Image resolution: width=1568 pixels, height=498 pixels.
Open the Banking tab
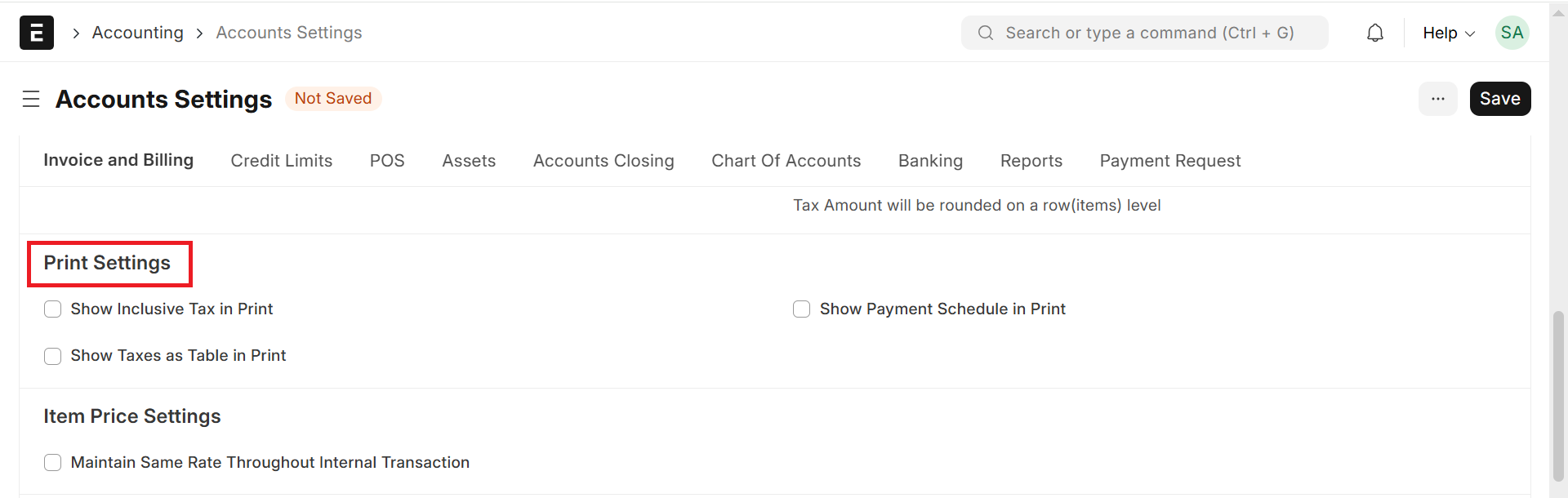click(930, 161)
